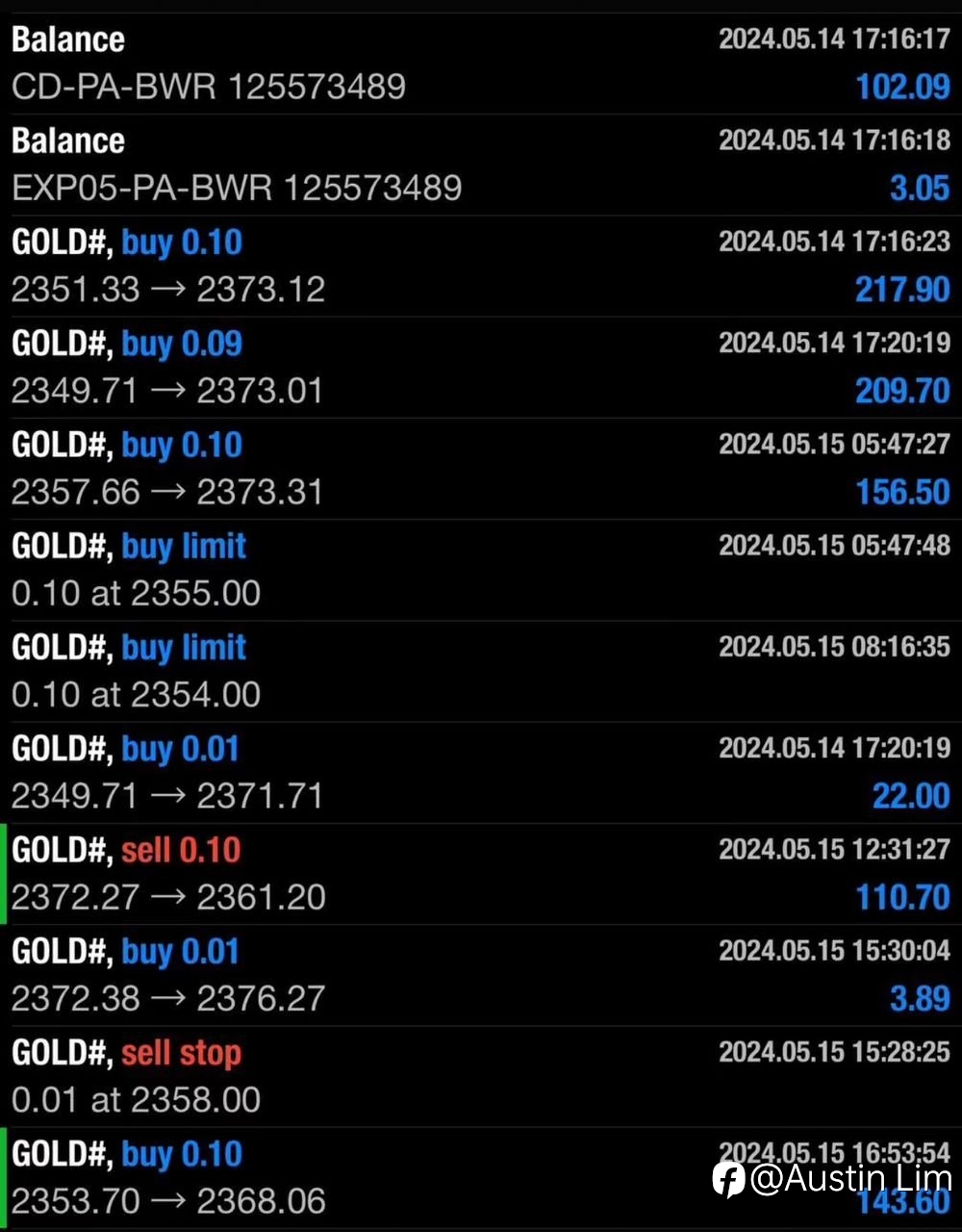The height and width of the screenshot is (1232, 962).
Task: Open the buy limit order 0.10 at 2354.00
Action: pyautogui.click(x=481, y=671)
